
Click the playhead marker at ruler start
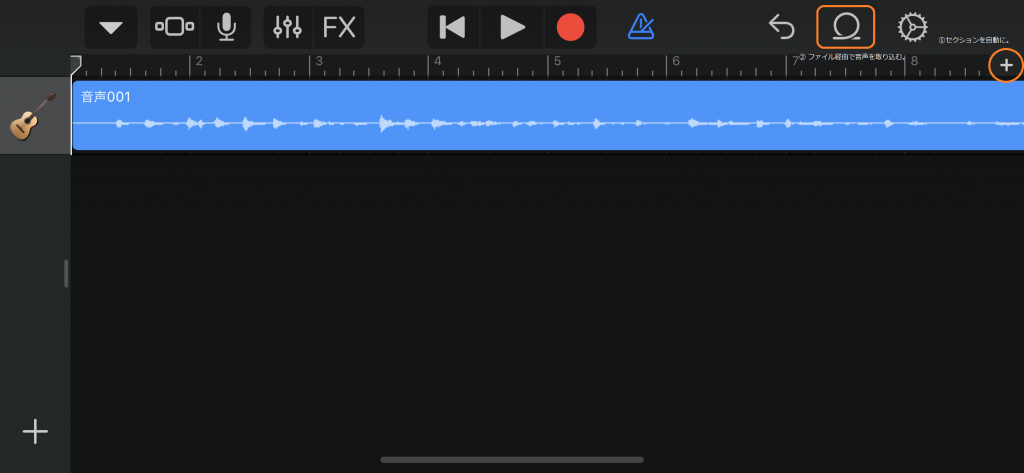[76, 63]
